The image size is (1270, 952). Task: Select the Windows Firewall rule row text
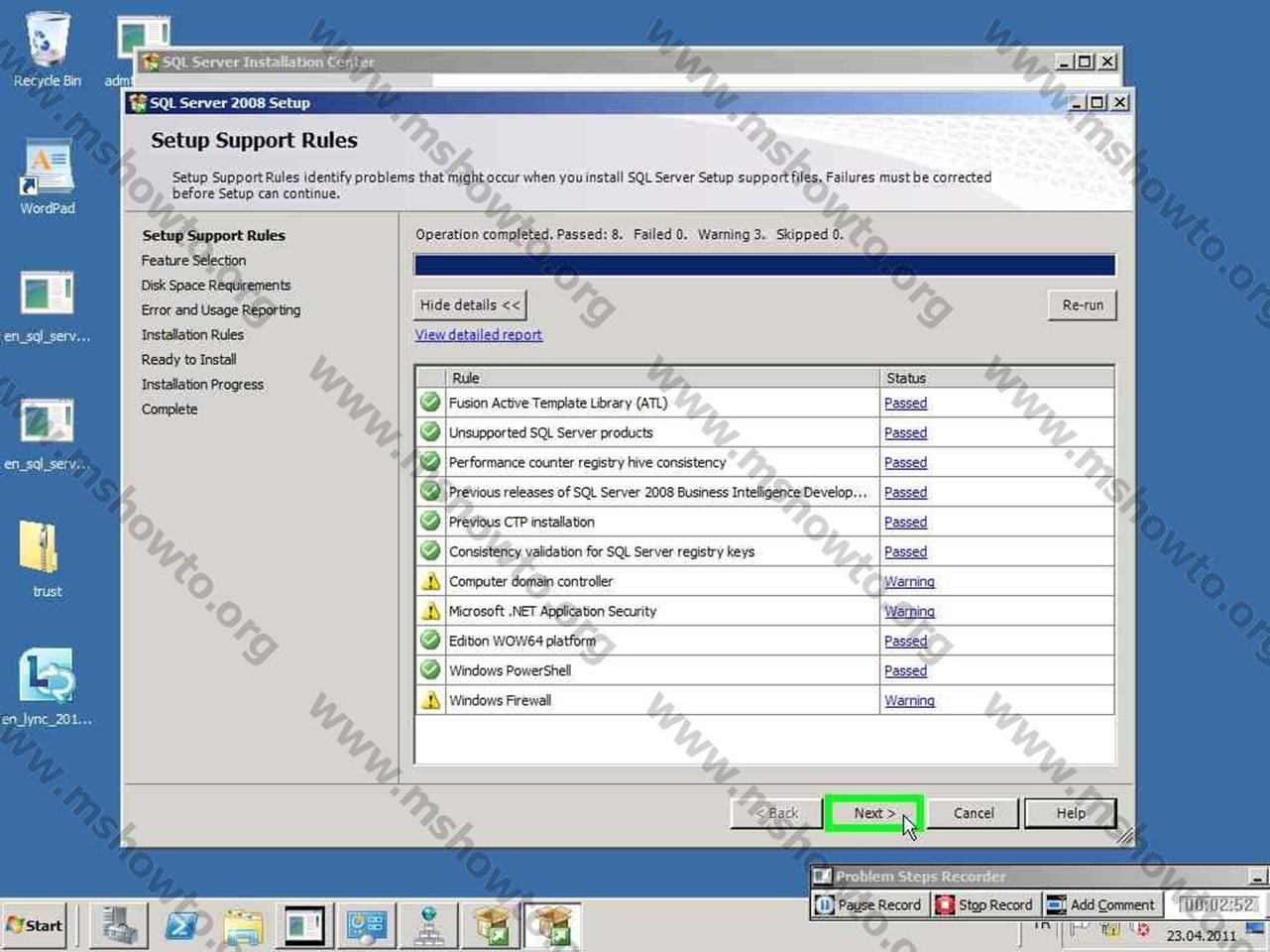coord(500,701)
